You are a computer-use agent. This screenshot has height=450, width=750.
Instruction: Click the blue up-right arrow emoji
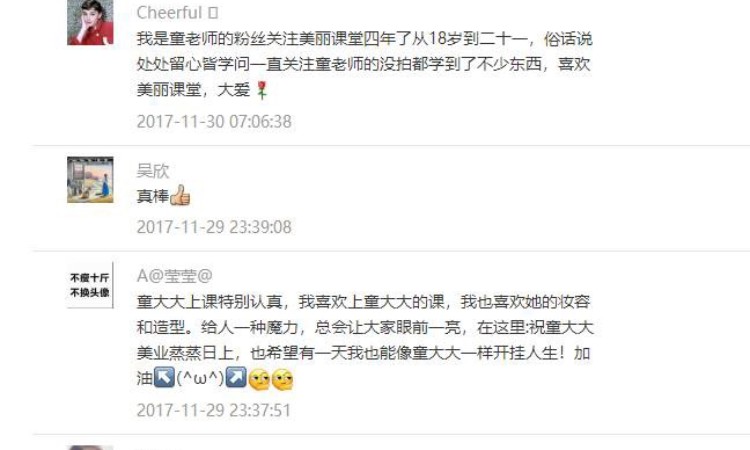pyautogui.click(x=236, y=377)
